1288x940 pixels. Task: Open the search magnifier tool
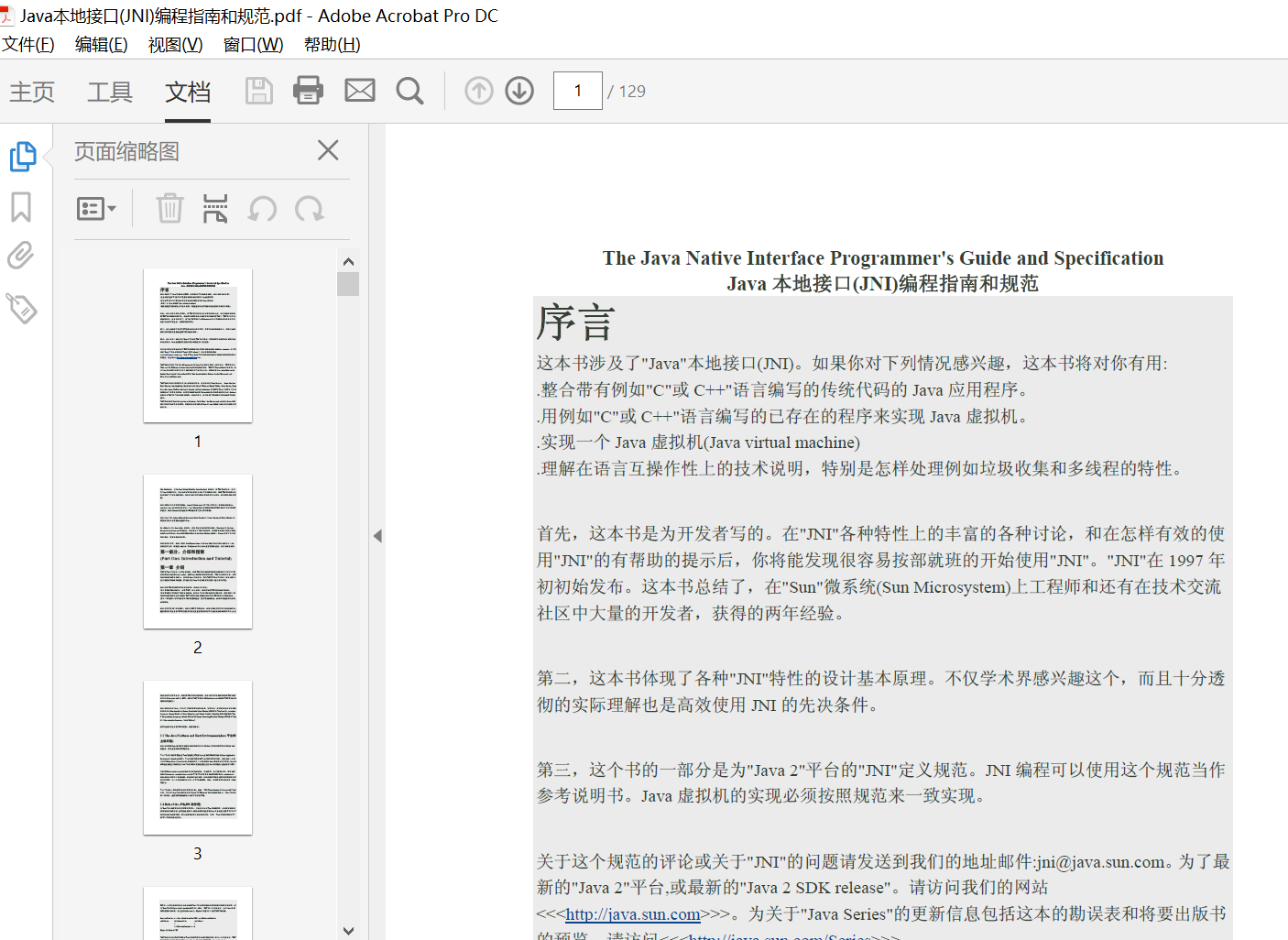coord(409,91)
